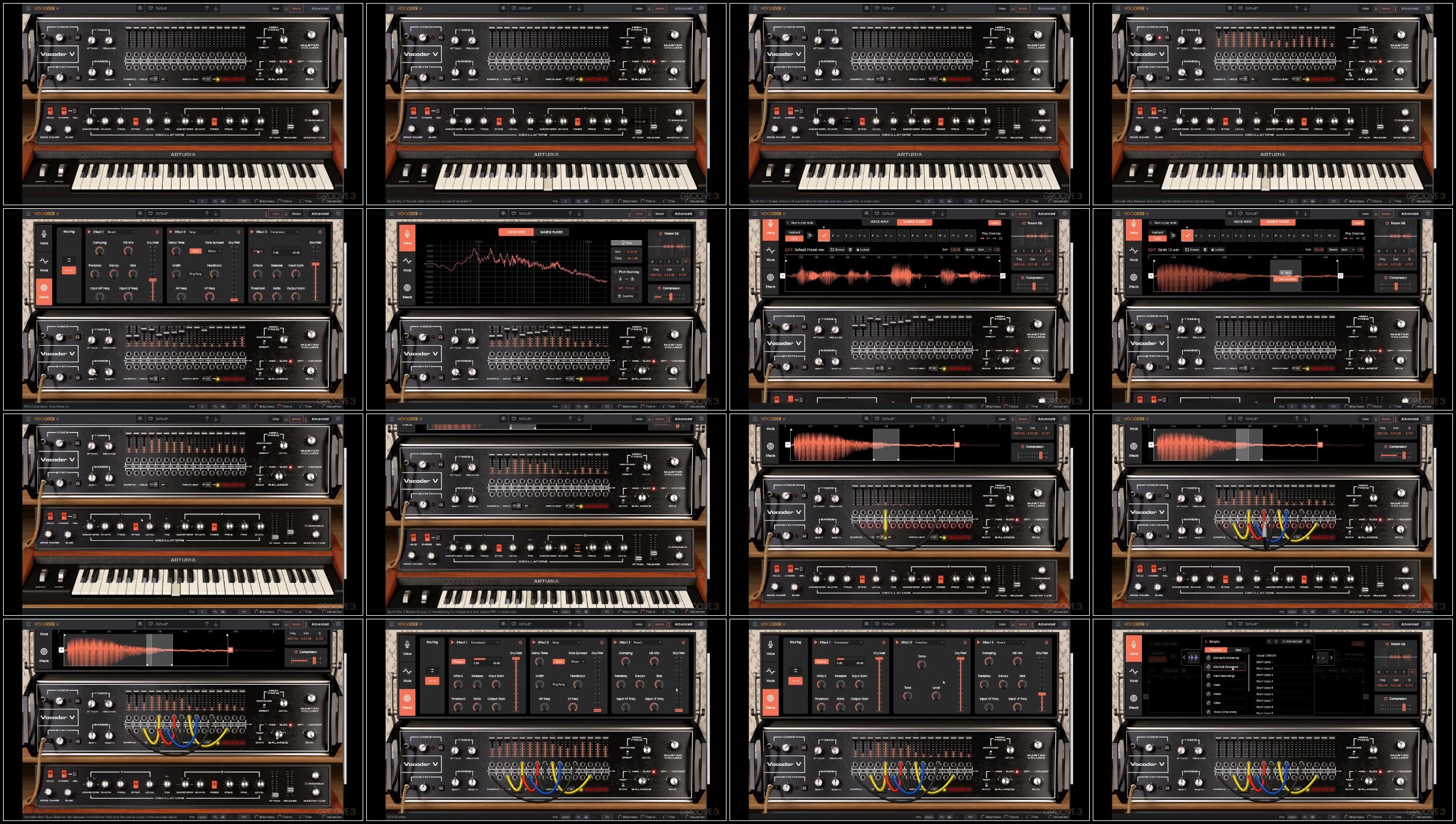
Task: Toggle Quantize under Pitch Tracking
Action: pyautogui.click(x=626, y=296)
